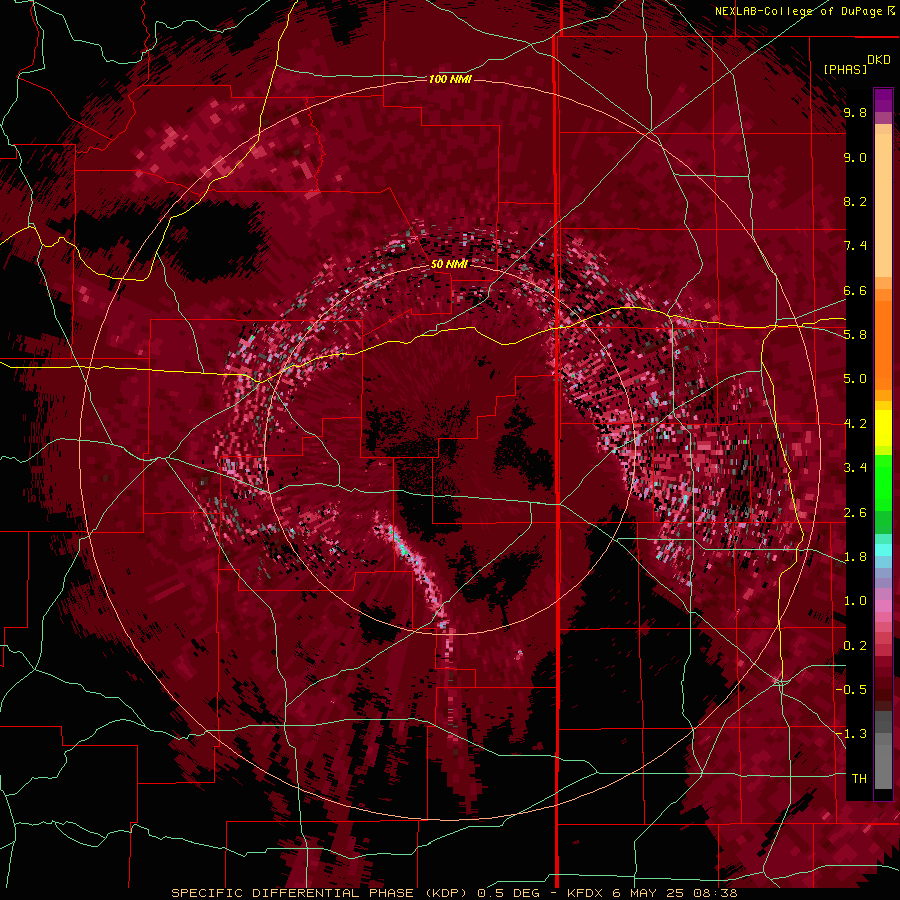Viewport: 900px width, 900px height.
Task: Click the KFDX radar site identifier
Action: point(585,893)
